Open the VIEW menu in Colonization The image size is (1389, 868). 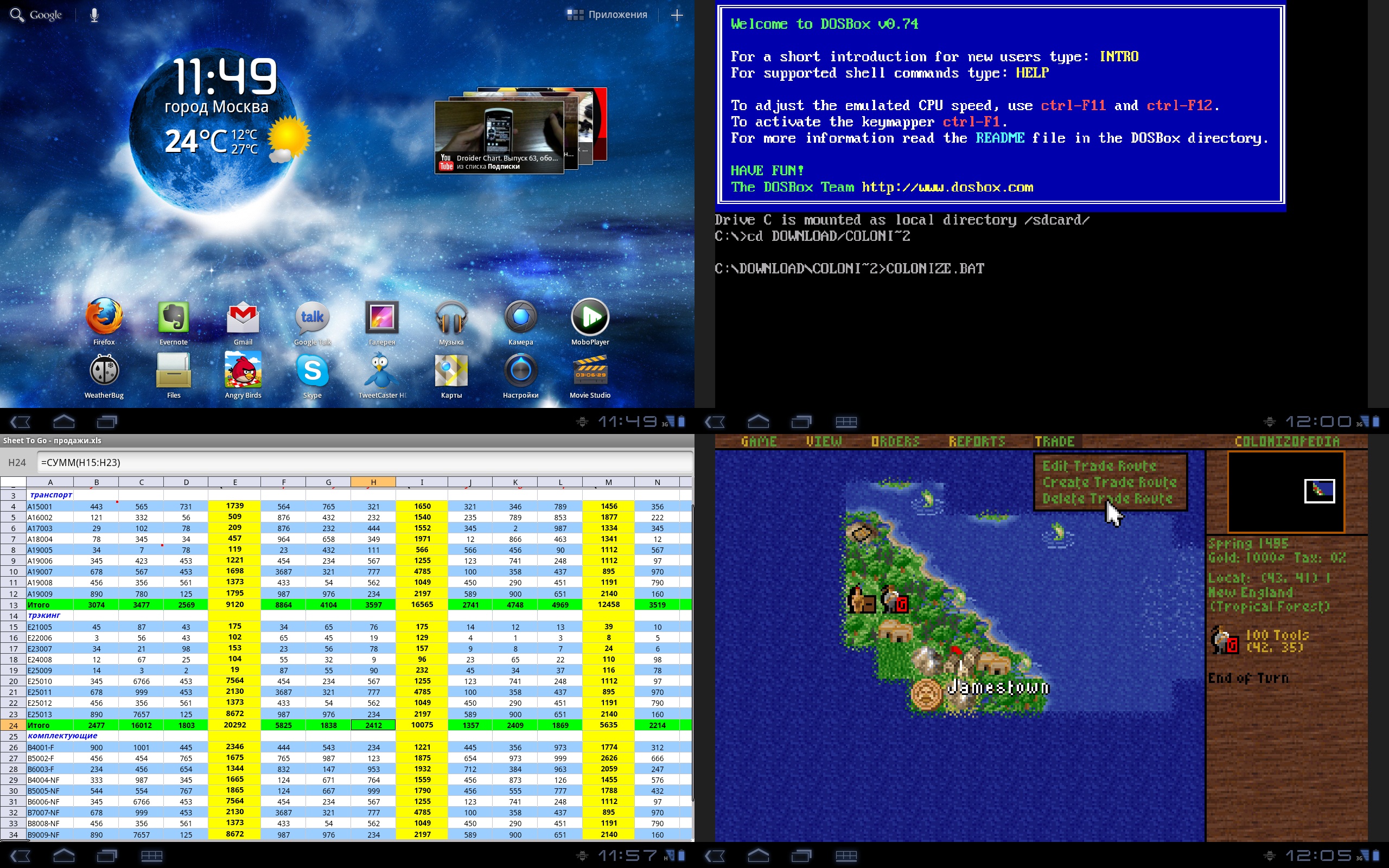click(824, 442)
